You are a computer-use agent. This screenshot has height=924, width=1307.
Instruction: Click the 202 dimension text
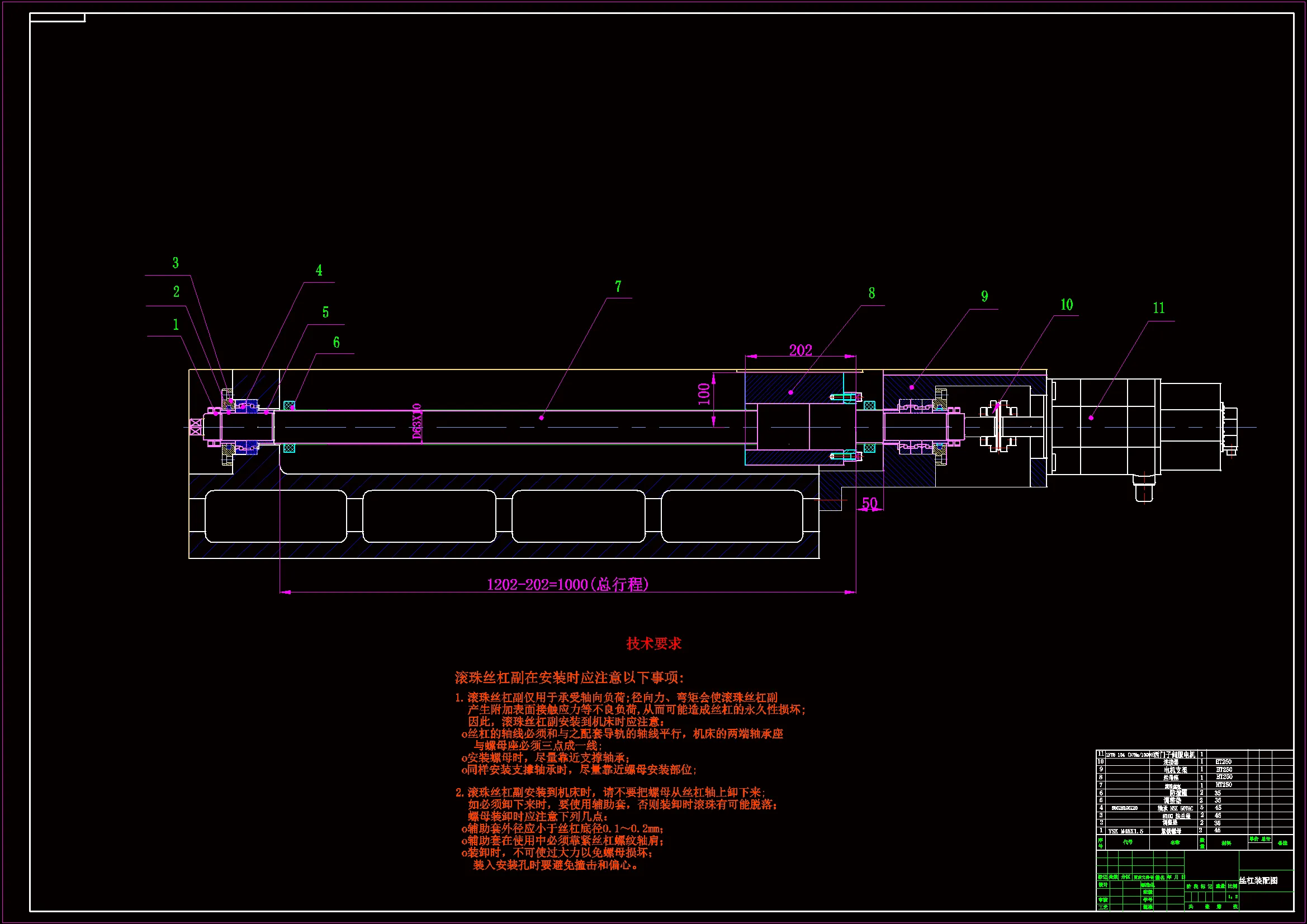pos(801,350)
